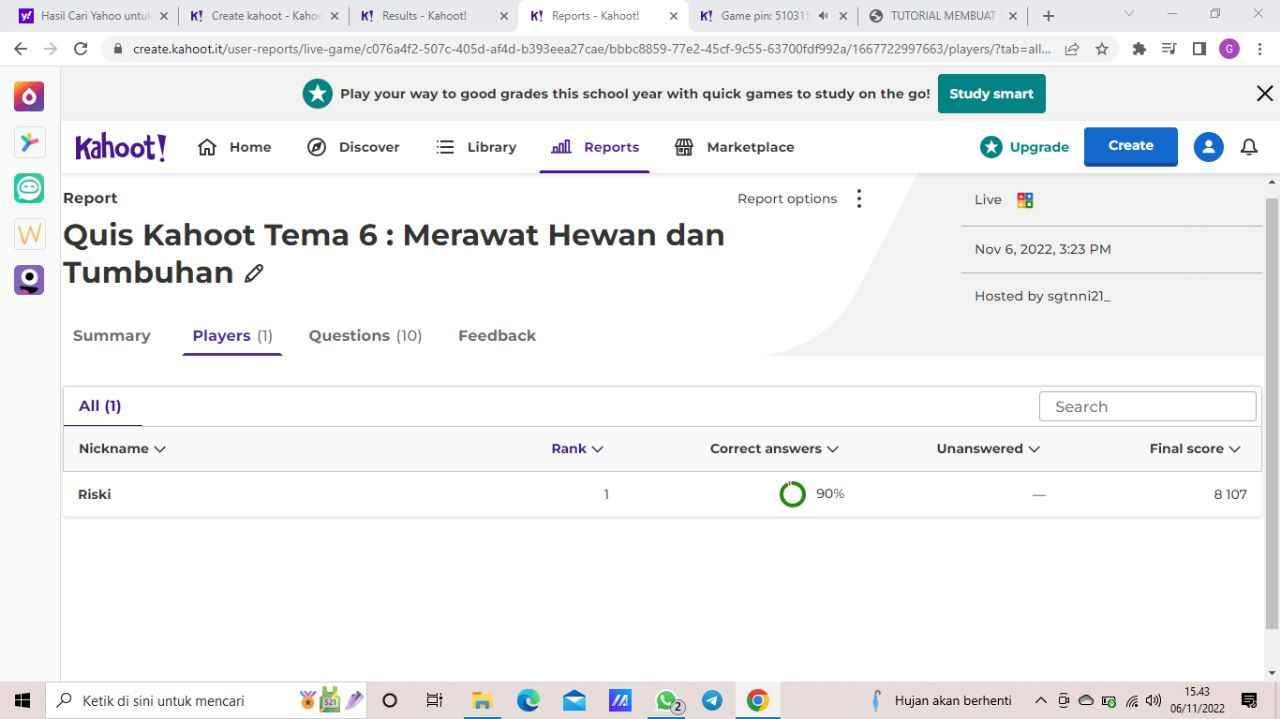Sort by Correct answers column
The image size is (1280, 719).
tap(774, 449)
